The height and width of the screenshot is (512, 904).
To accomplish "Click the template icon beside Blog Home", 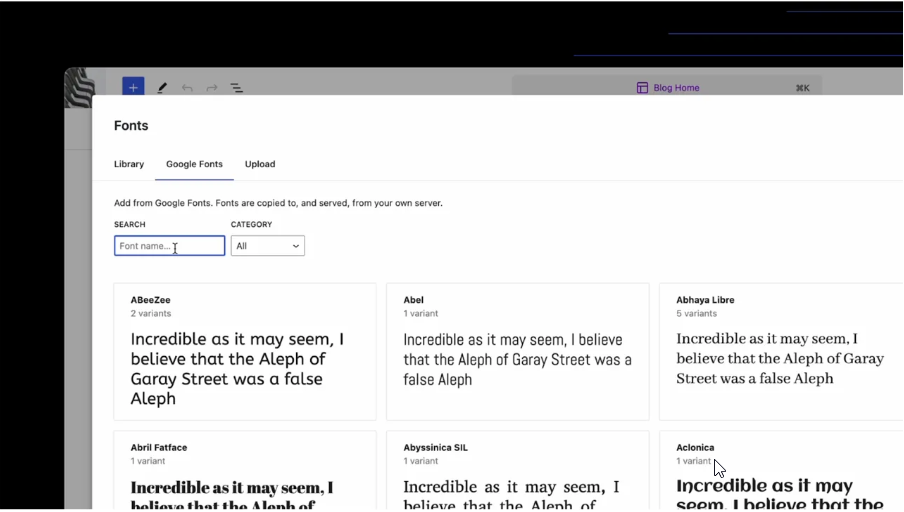I will tap(642, 88).
